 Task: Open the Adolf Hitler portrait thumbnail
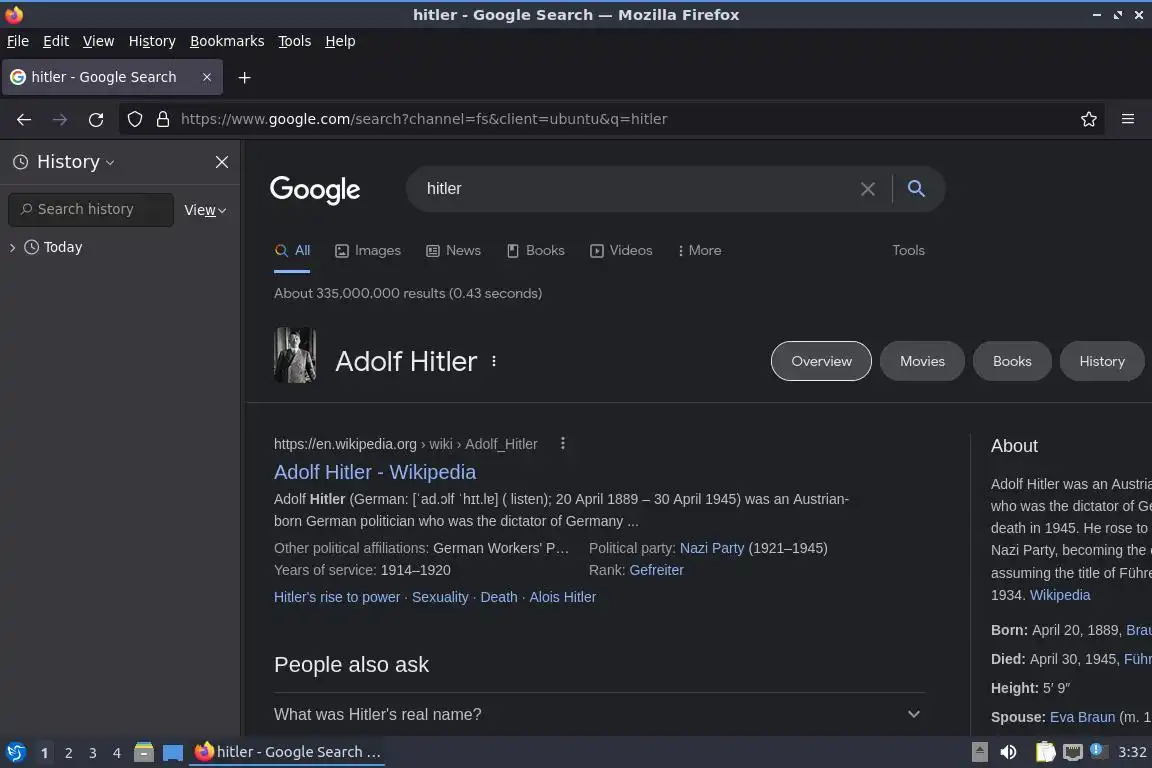(295, 355)
